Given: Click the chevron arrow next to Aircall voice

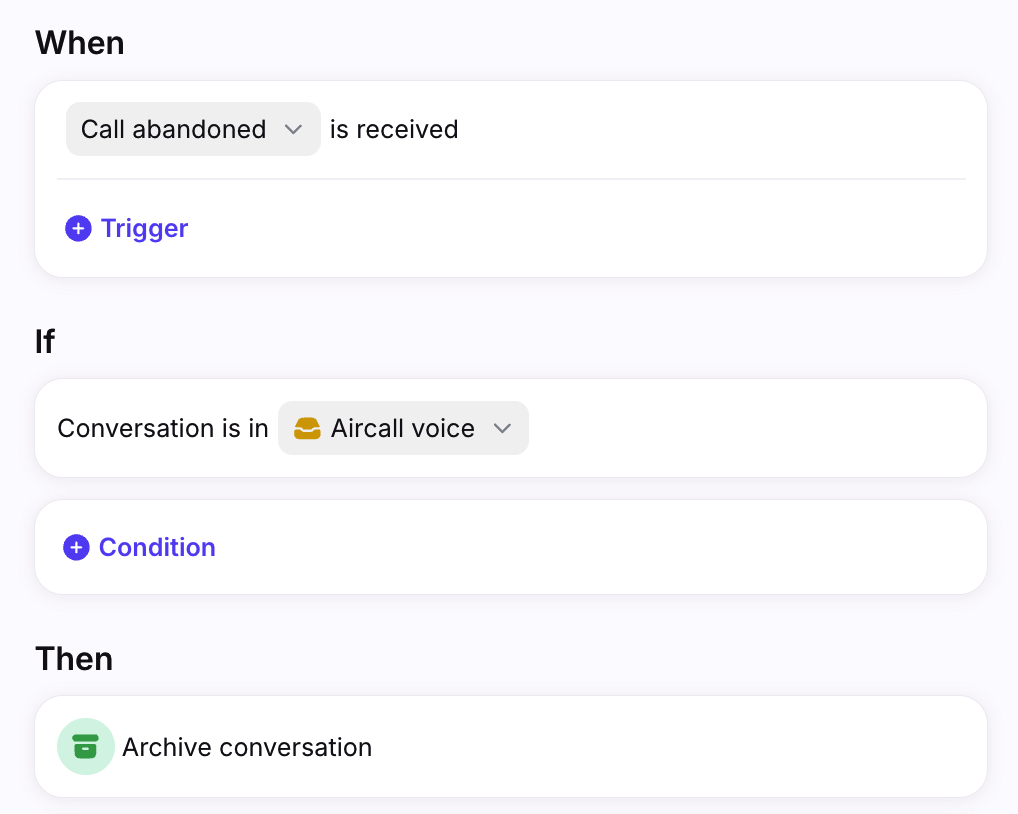Looking at the screenshot, I should (503, 428).
